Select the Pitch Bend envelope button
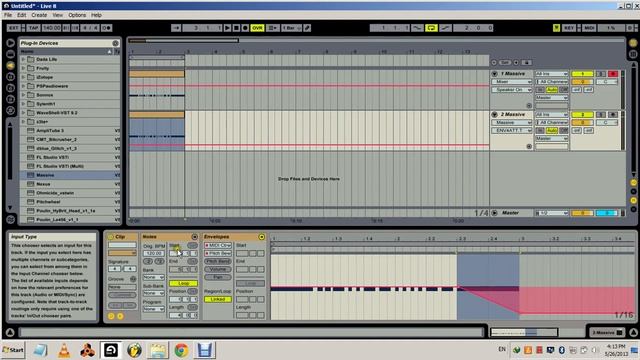 pos(218,261)
